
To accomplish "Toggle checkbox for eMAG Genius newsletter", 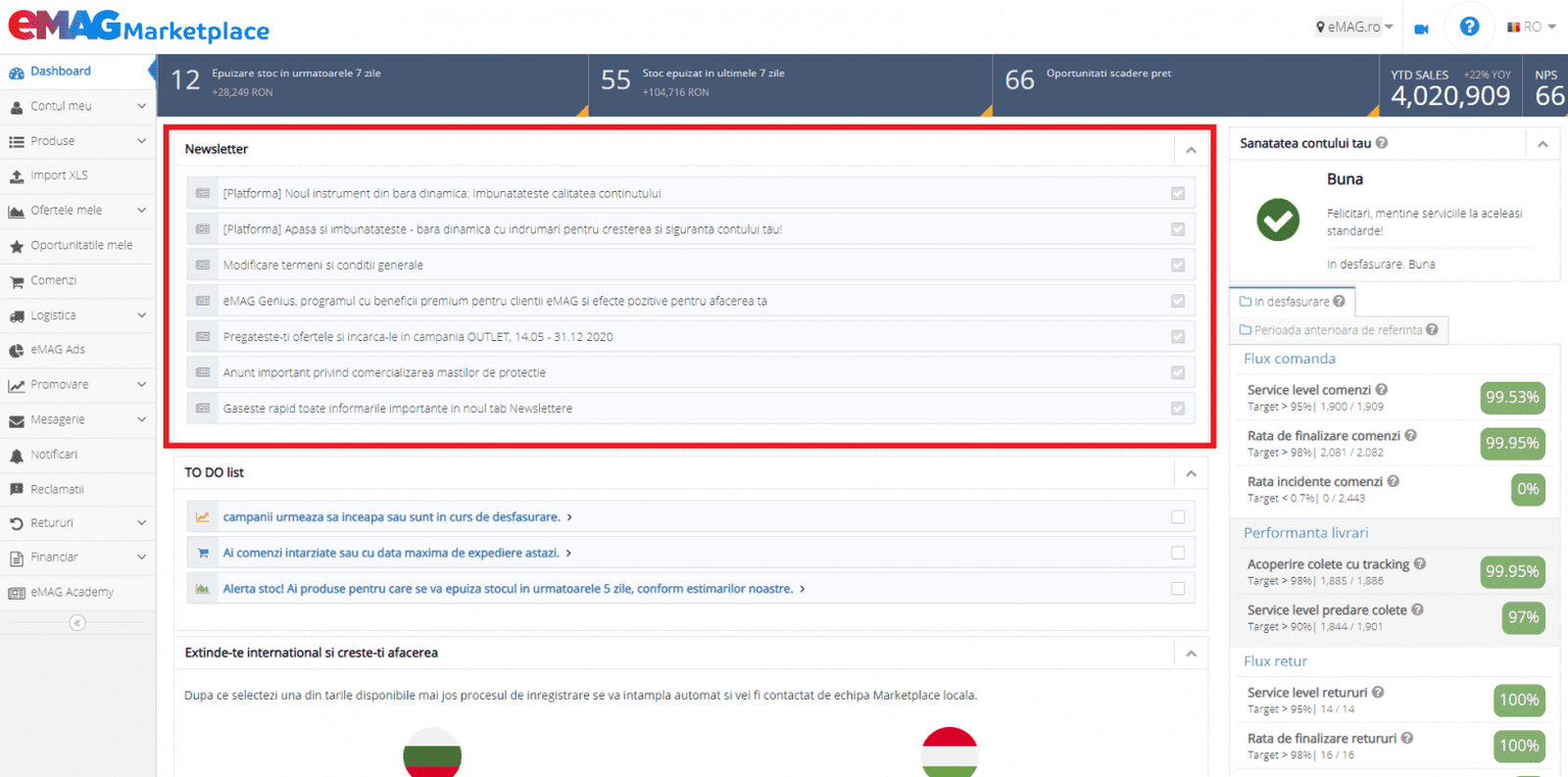I will 1178,301.
